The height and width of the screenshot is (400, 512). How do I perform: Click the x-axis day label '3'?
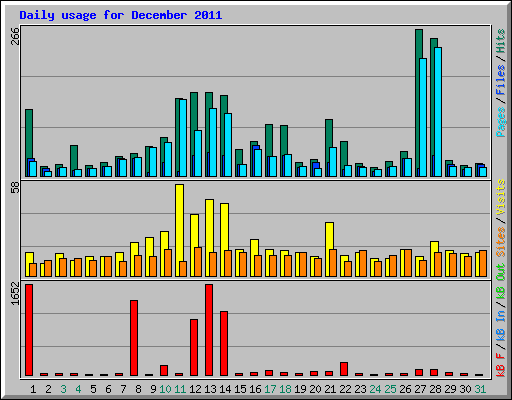click(63, 389)
